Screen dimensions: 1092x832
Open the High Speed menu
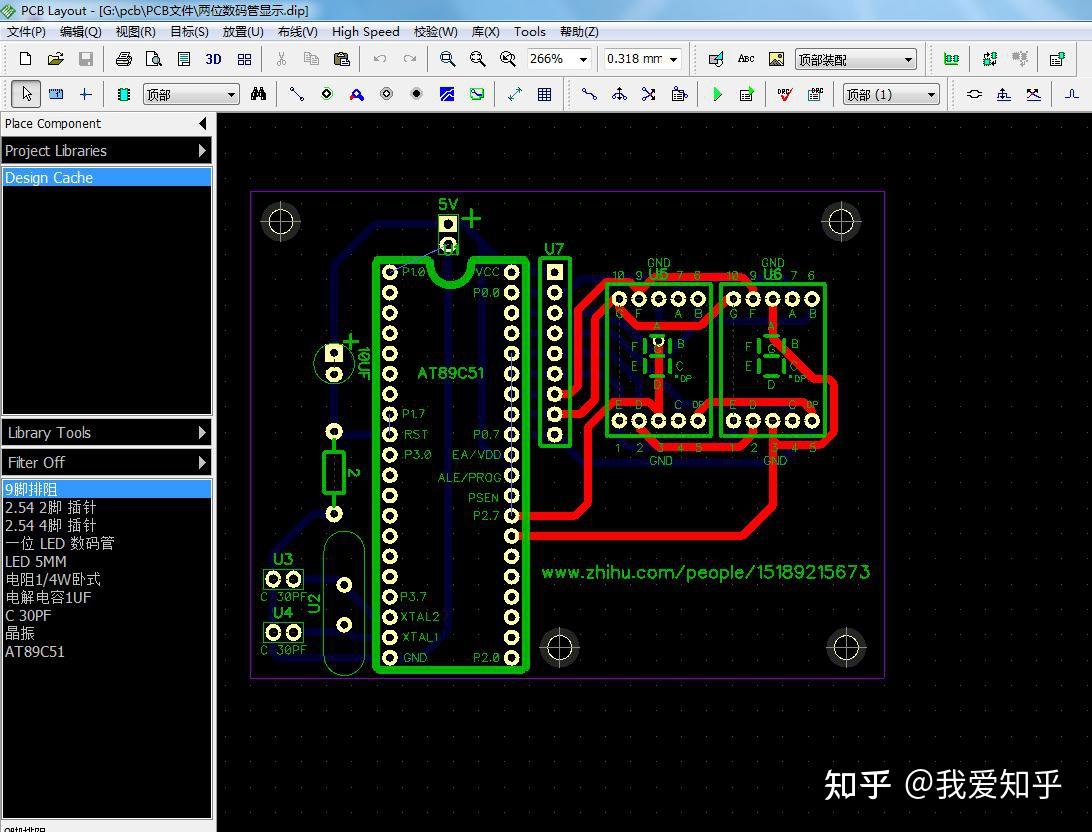click(x=365, y=31)
